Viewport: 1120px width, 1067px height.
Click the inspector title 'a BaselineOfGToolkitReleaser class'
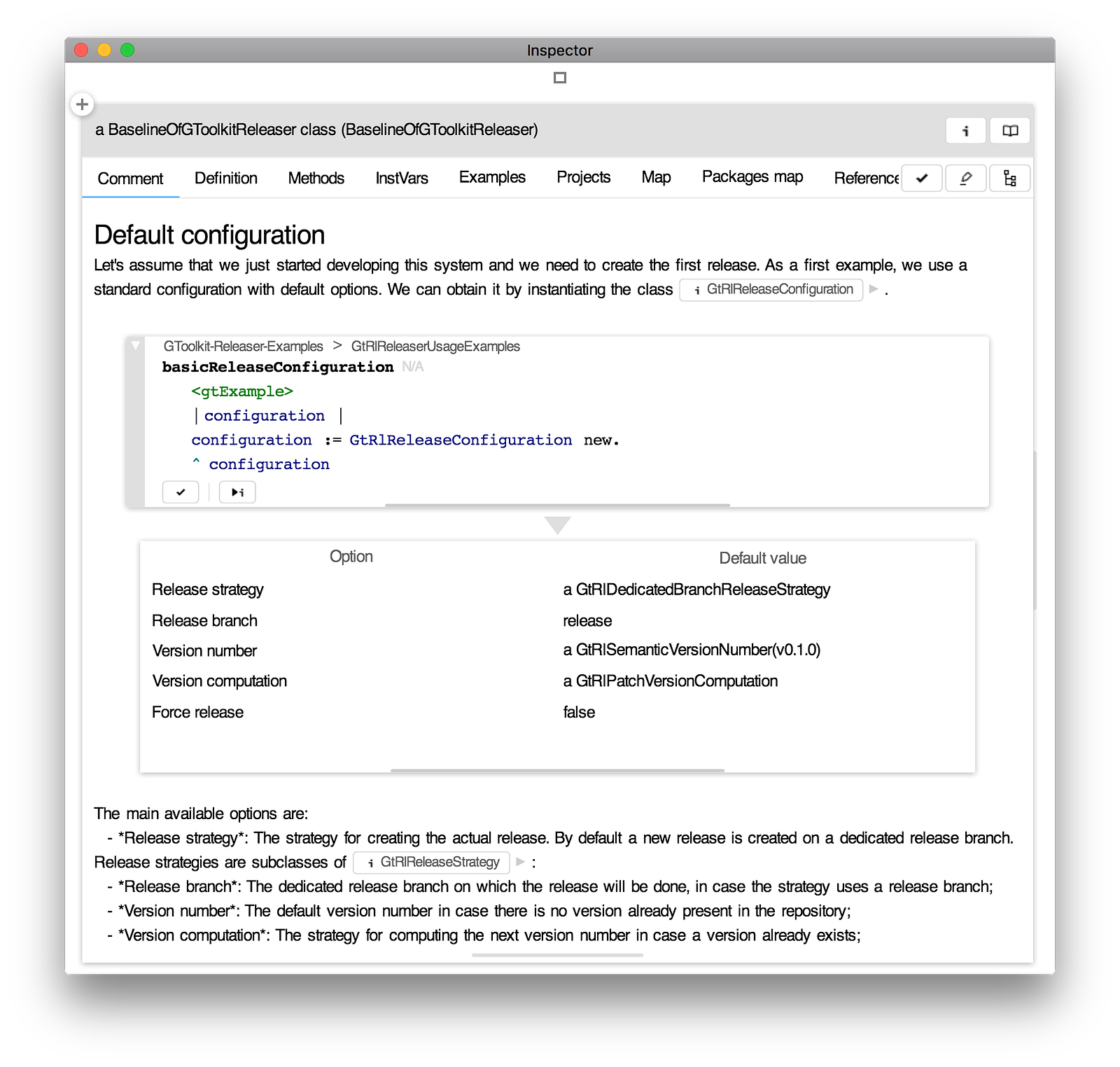tap(317, 130)
